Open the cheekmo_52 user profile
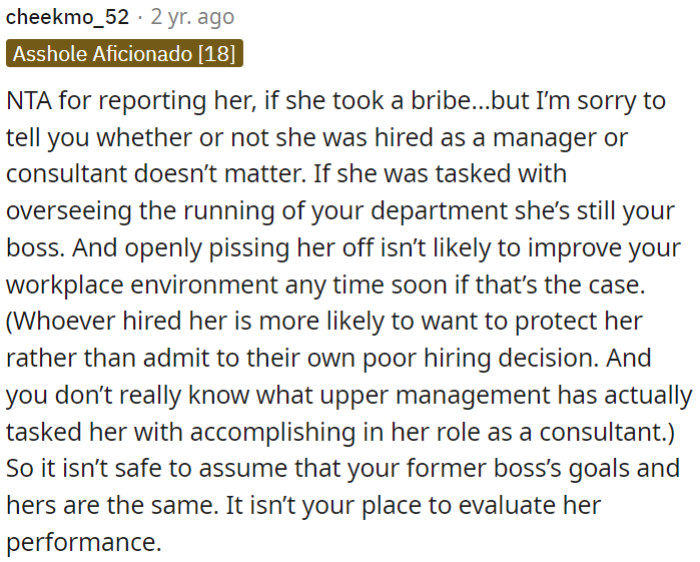 pyautogui.click(x=67, y=17)
